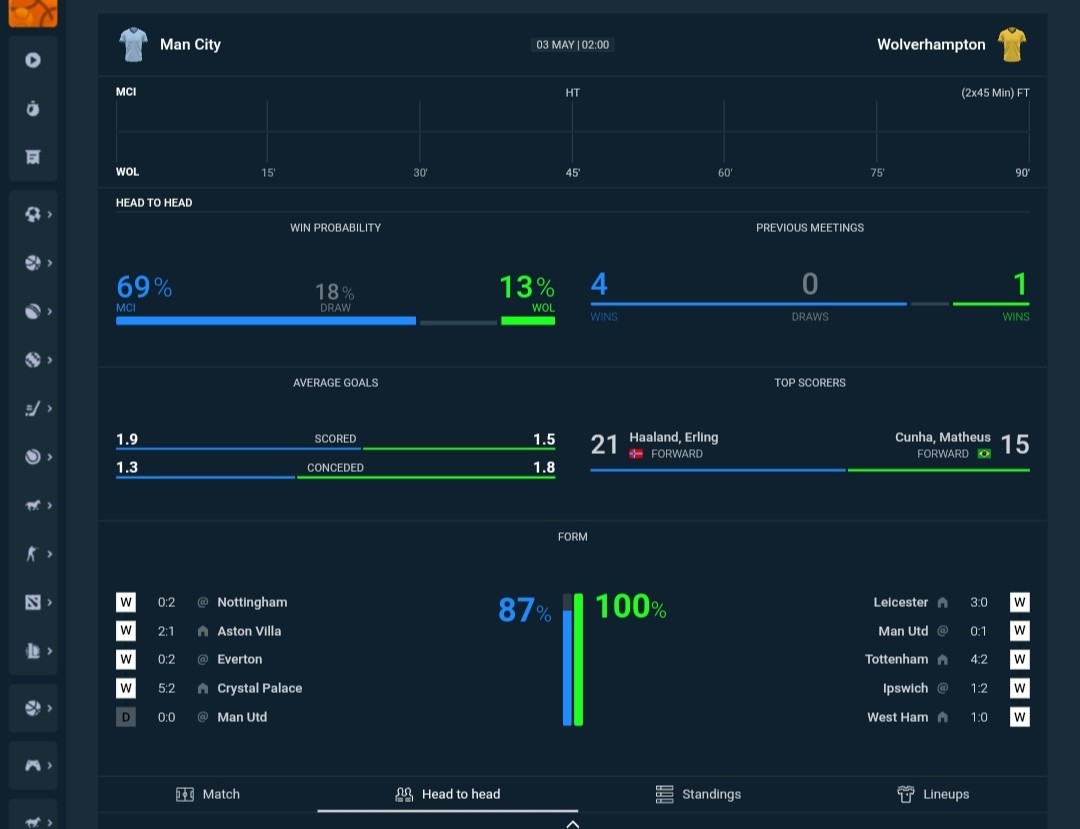Open the live play icon in the sidebar
Viewport: 1080px width, 829px height.
point(32,60)
